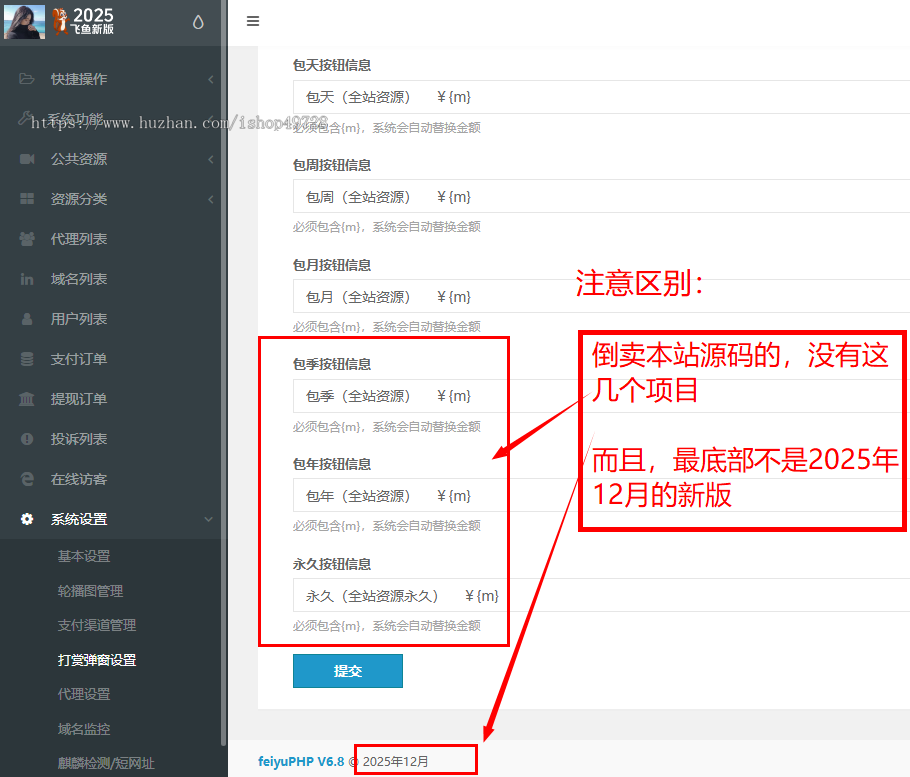Click the 包周按钮信息 input field
The width and height of the screenshot is (910, 777).
click(601, 197)
